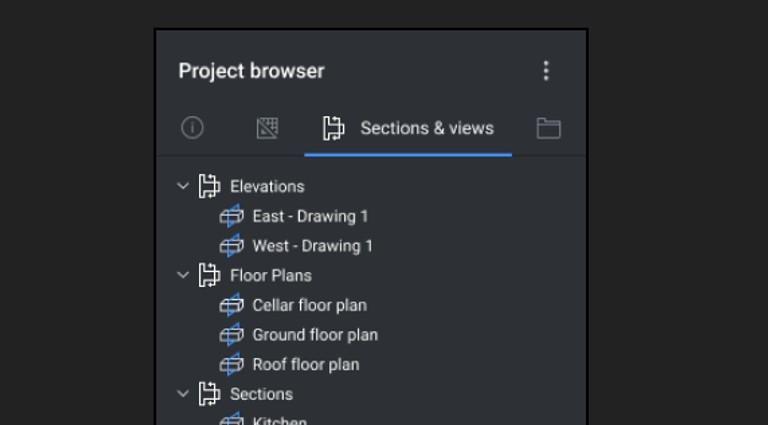Viewport: 768px width, 425px height.
Task: Select the Elevations label
Action: pyautogui.click(x=267, y=187)
